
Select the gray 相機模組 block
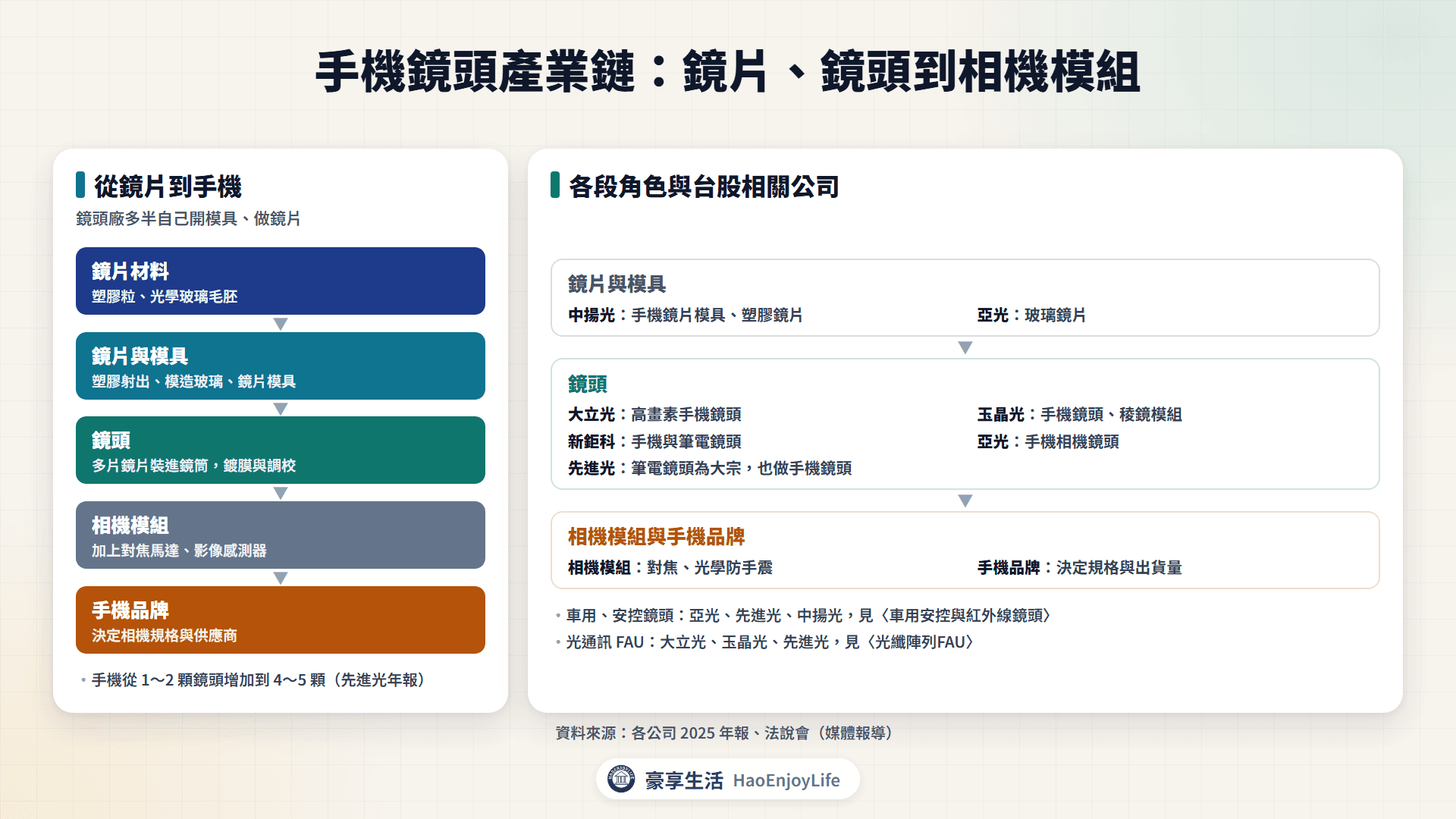tap(281, 535)
